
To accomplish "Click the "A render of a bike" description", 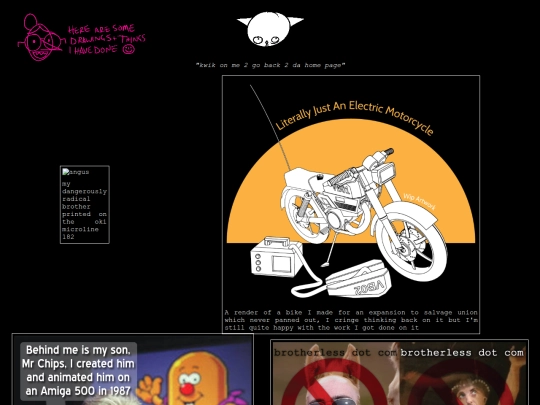I will [x=351, y=320].
